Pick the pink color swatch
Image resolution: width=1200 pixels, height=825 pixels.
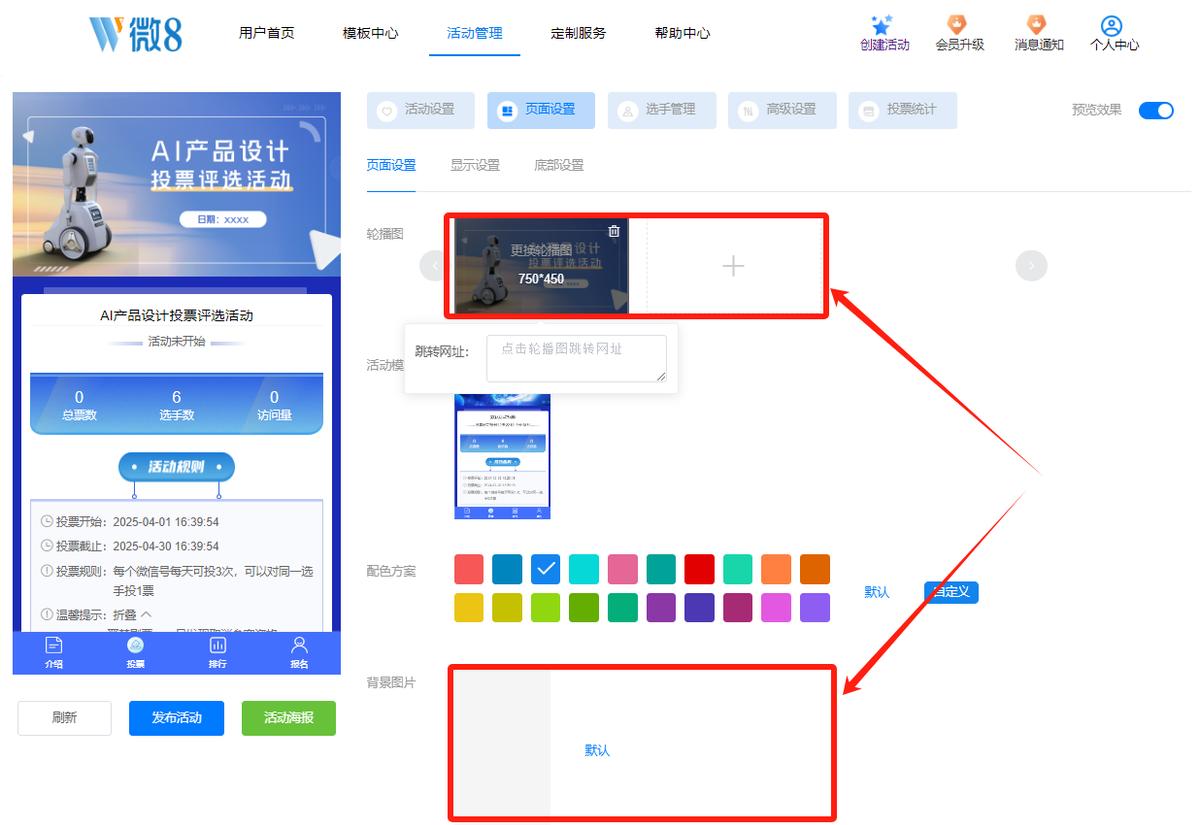(x=623, y=569)
